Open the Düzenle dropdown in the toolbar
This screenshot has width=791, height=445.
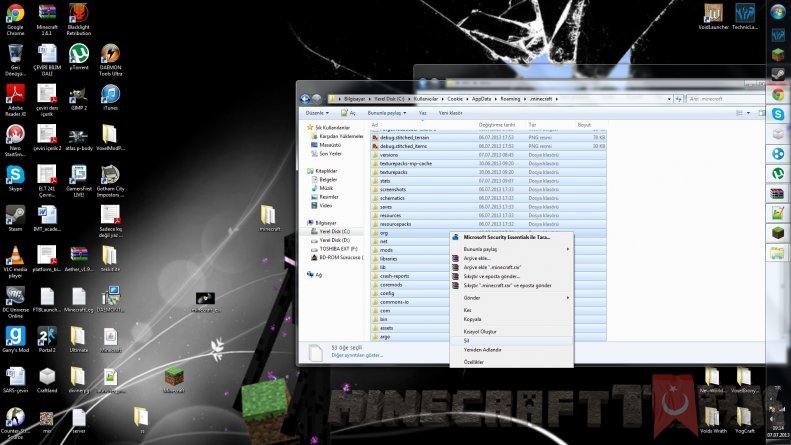pos(317,113)
